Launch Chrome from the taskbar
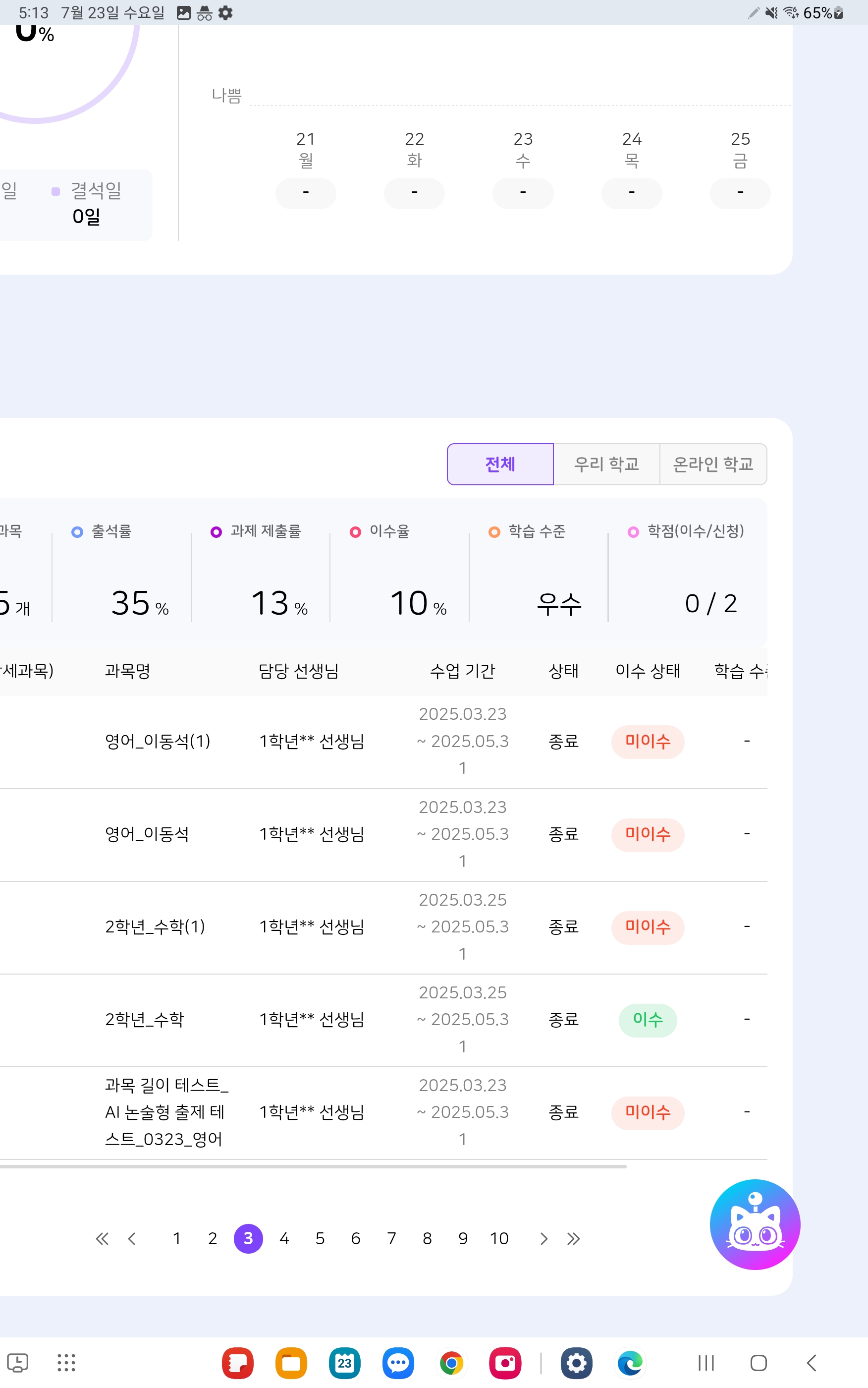This screenshot has height=1388, width=868. (451, 1362)
